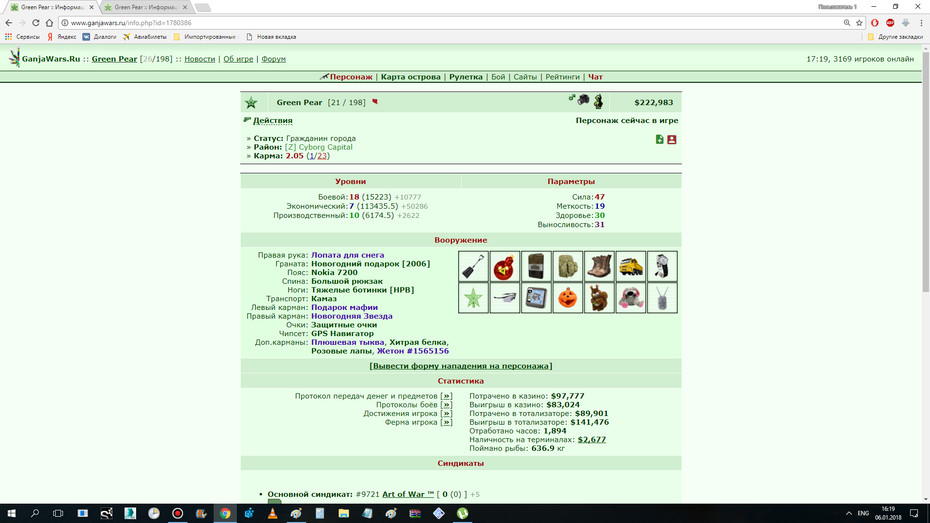
Task: Click the green star syndicate icon by player name
Action: tap(251, 103)
